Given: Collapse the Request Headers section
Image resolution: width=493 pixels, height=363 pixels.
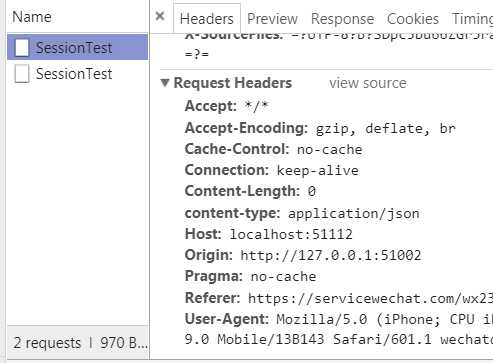Looking at the screenshot, I should [165, 82].
